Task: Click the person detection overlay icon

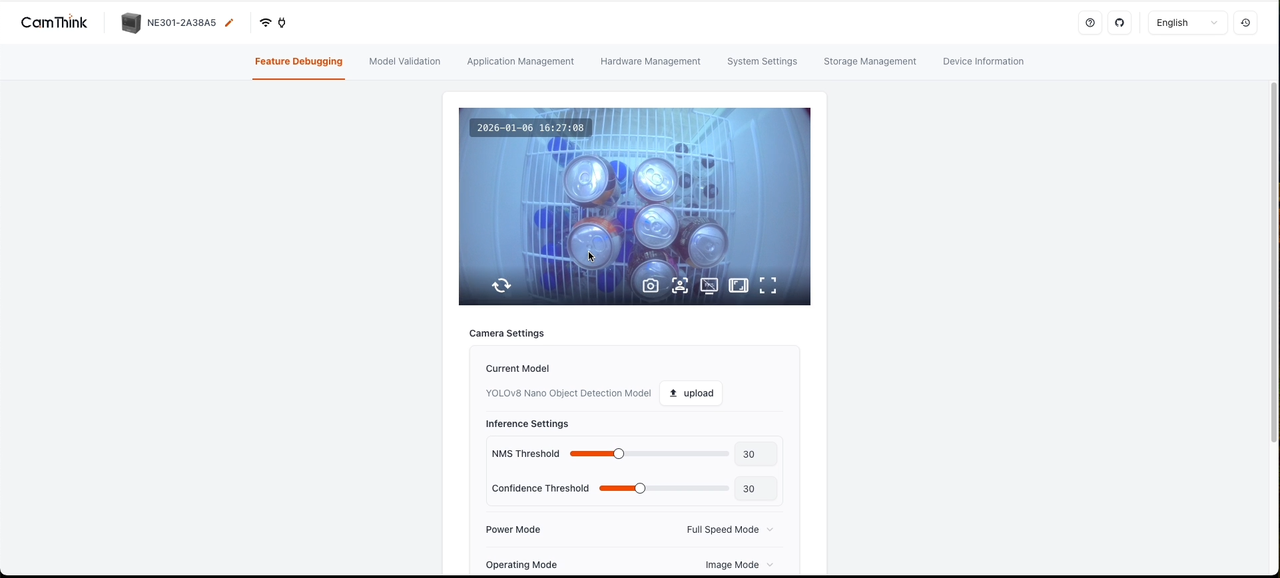Action: [x=680, y=286]
